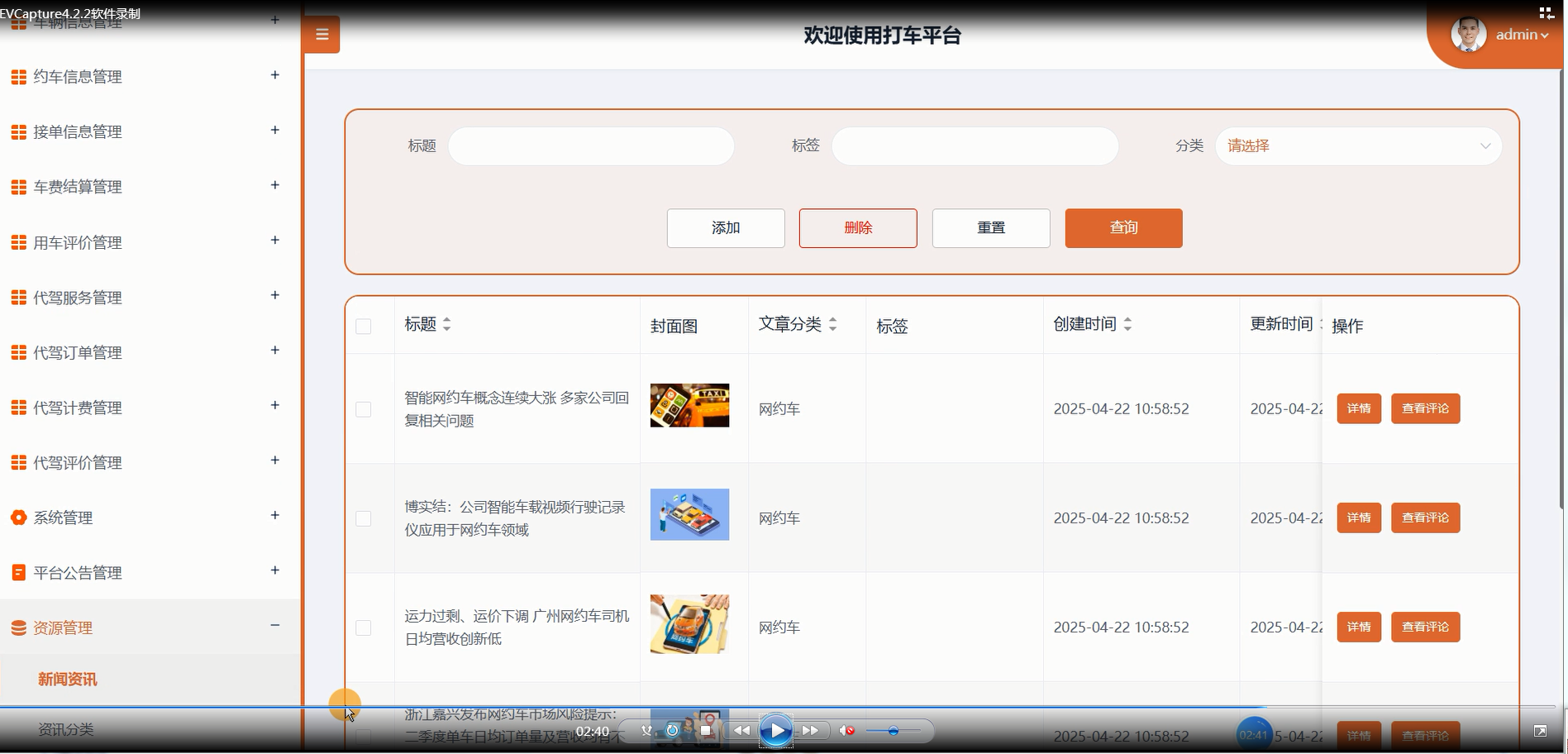The image size is (1568, 754).
Task: Open the 资讯分类 submenu item
Action: (x=66, y=729)
